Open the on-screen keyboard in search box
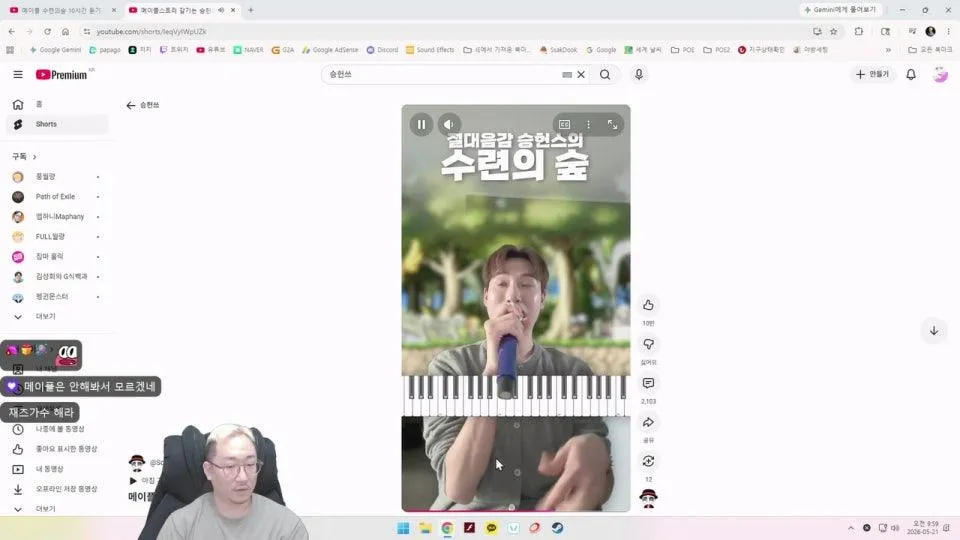Viewport: 960px width, 540px height. click(567, 75)
